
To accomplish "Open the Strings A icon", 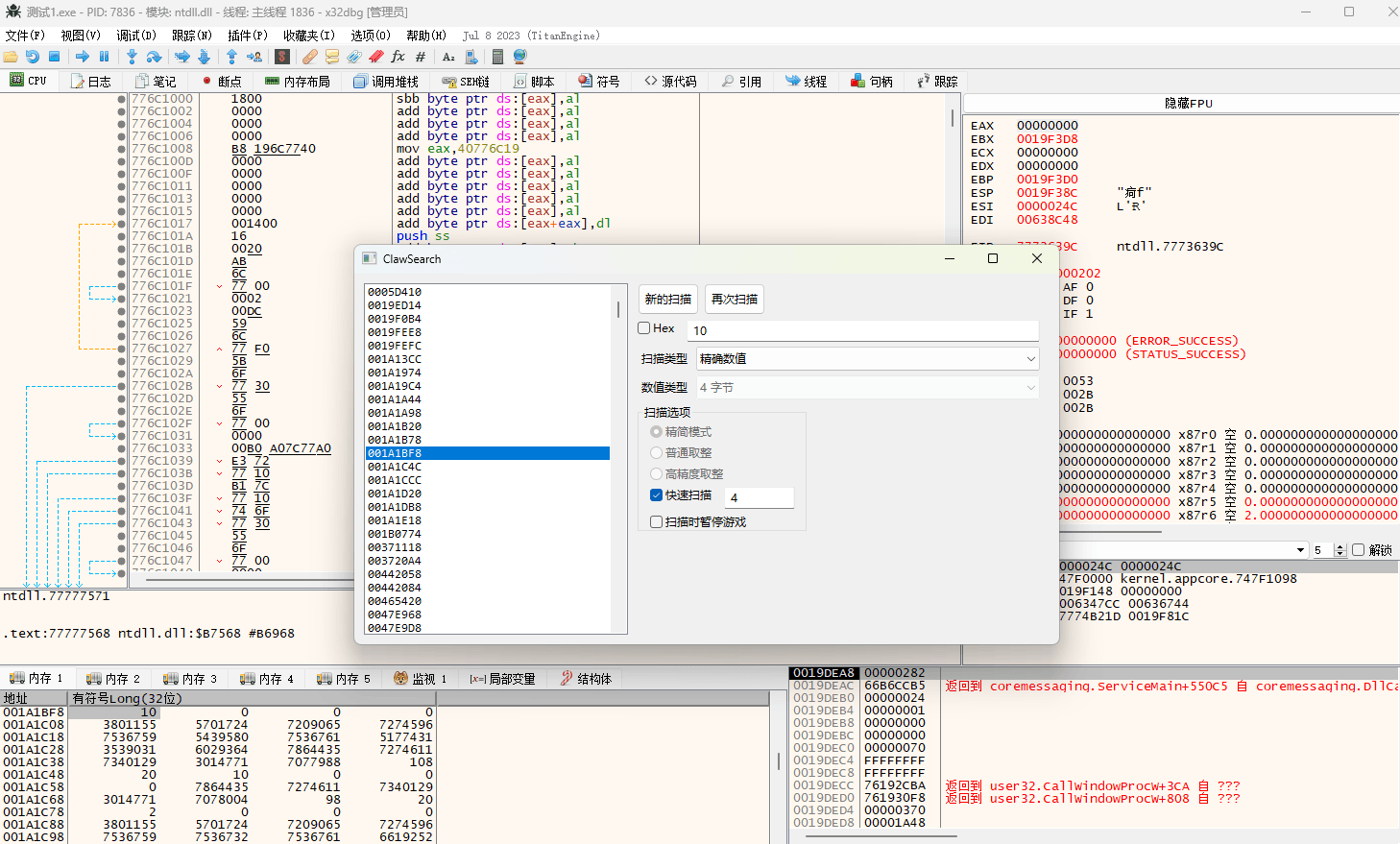I will (448, 57).
